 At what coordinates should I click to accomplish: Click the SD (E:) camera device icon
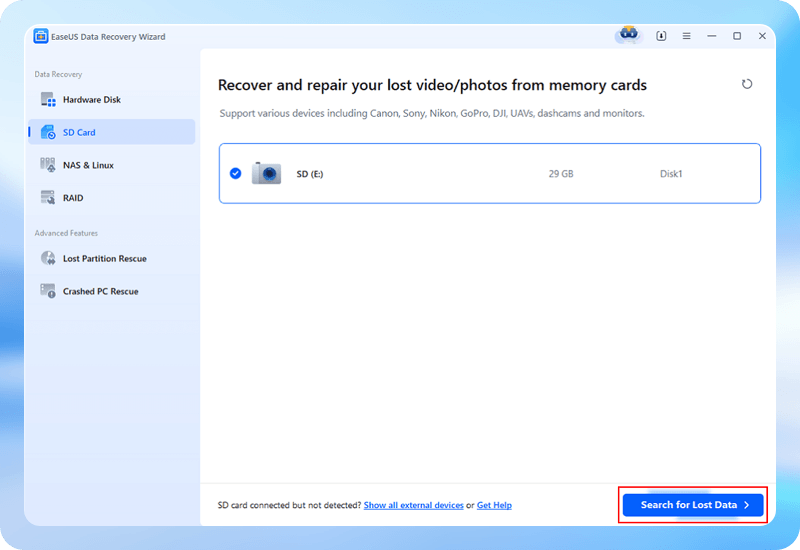266,173
